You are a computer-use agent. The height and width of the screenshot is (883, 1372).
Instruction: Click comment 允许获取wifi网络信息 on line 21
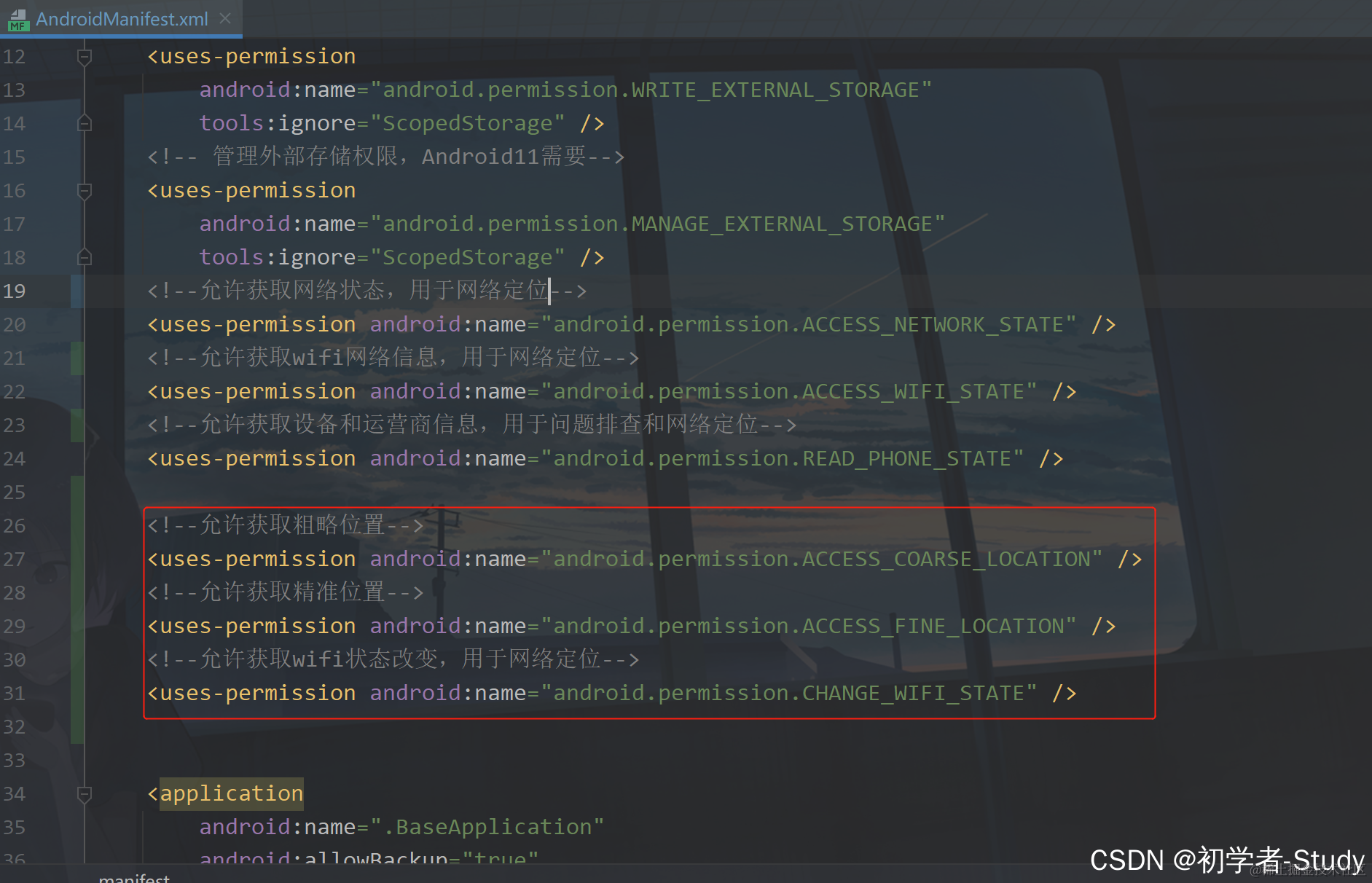[x=393, y=358]
